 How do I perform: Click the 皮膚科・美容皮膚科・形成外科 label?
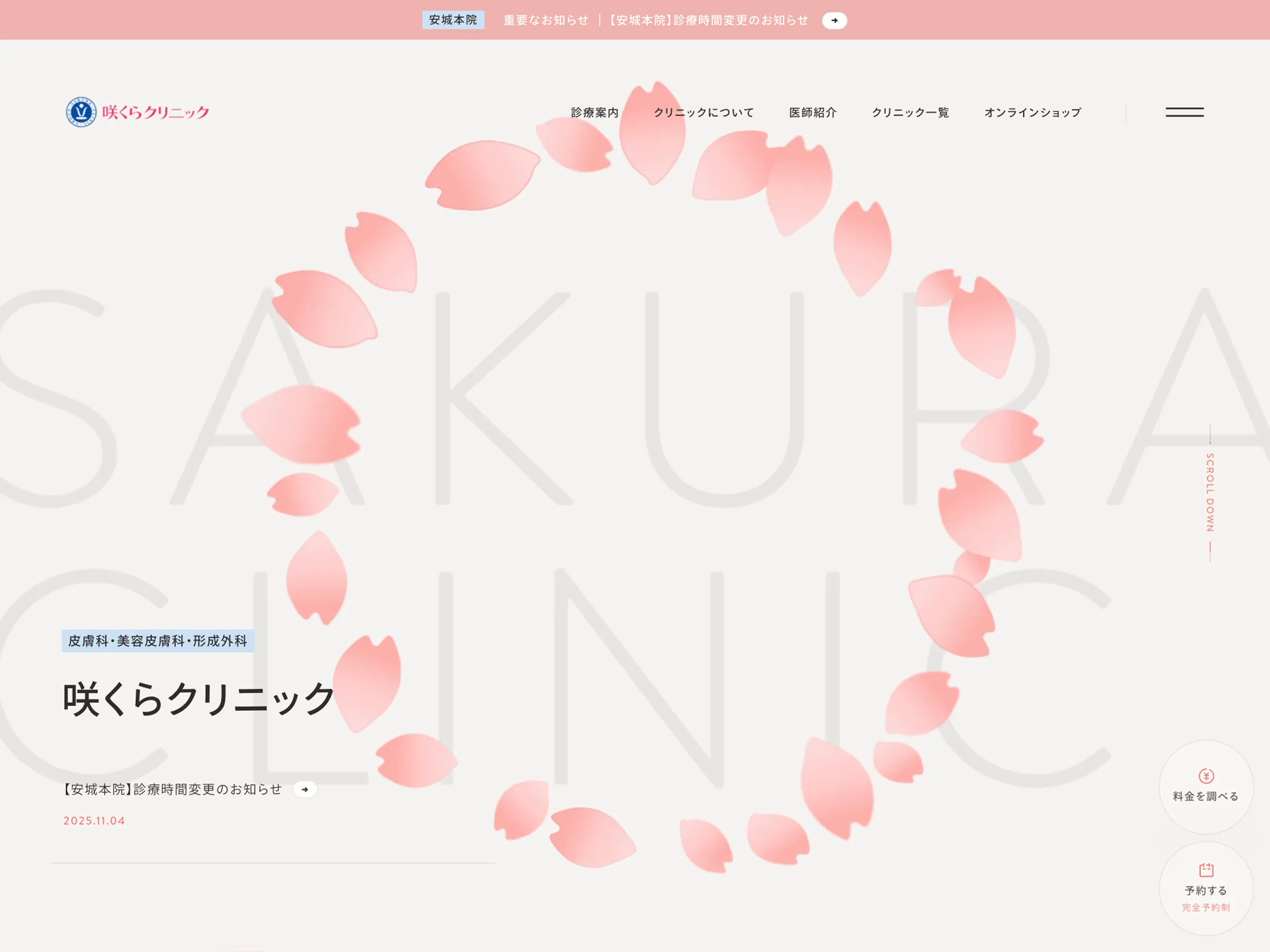coord(157,640)
